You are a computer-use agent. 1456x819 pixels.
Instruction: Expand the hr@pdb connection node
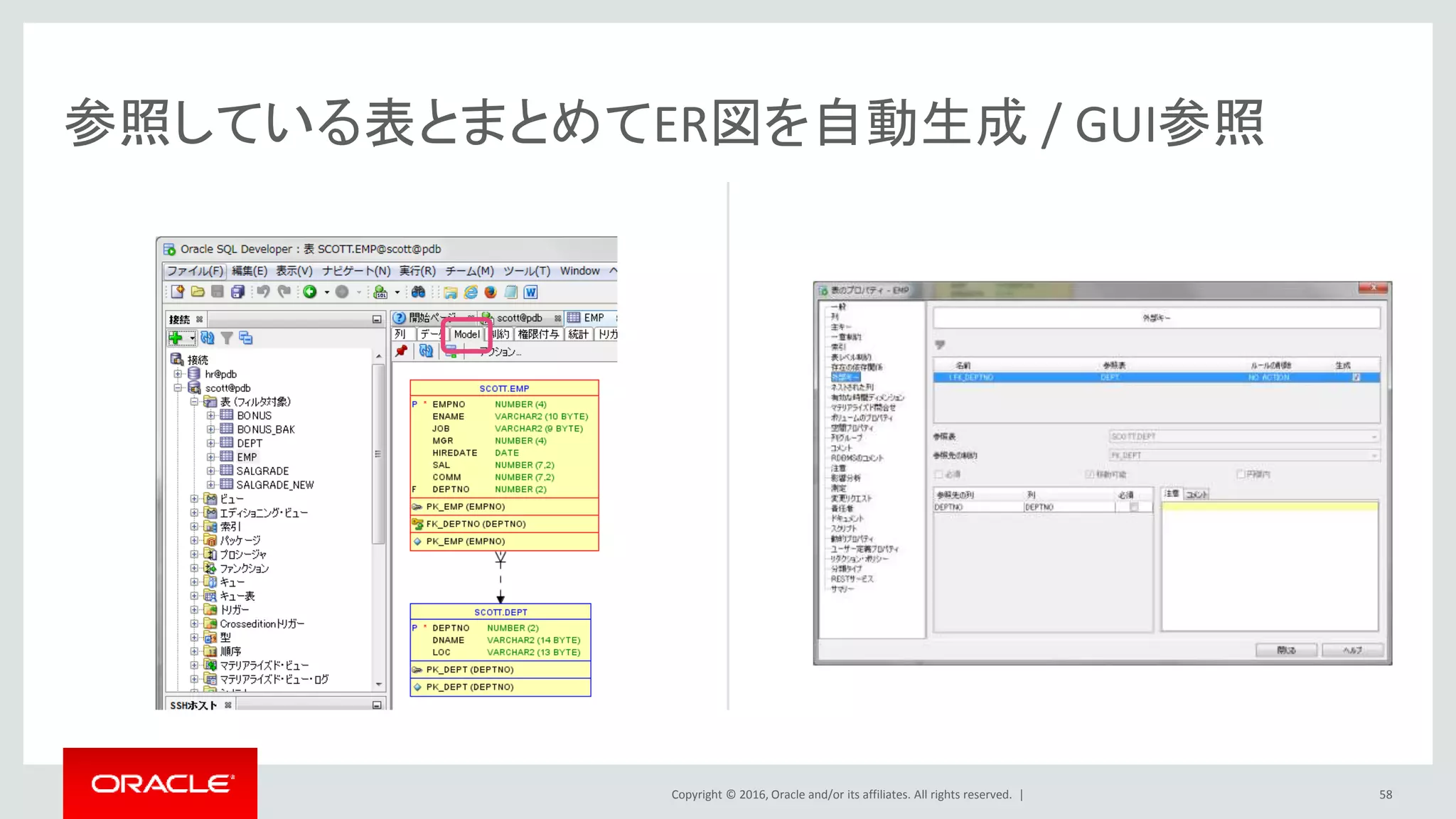178,374
